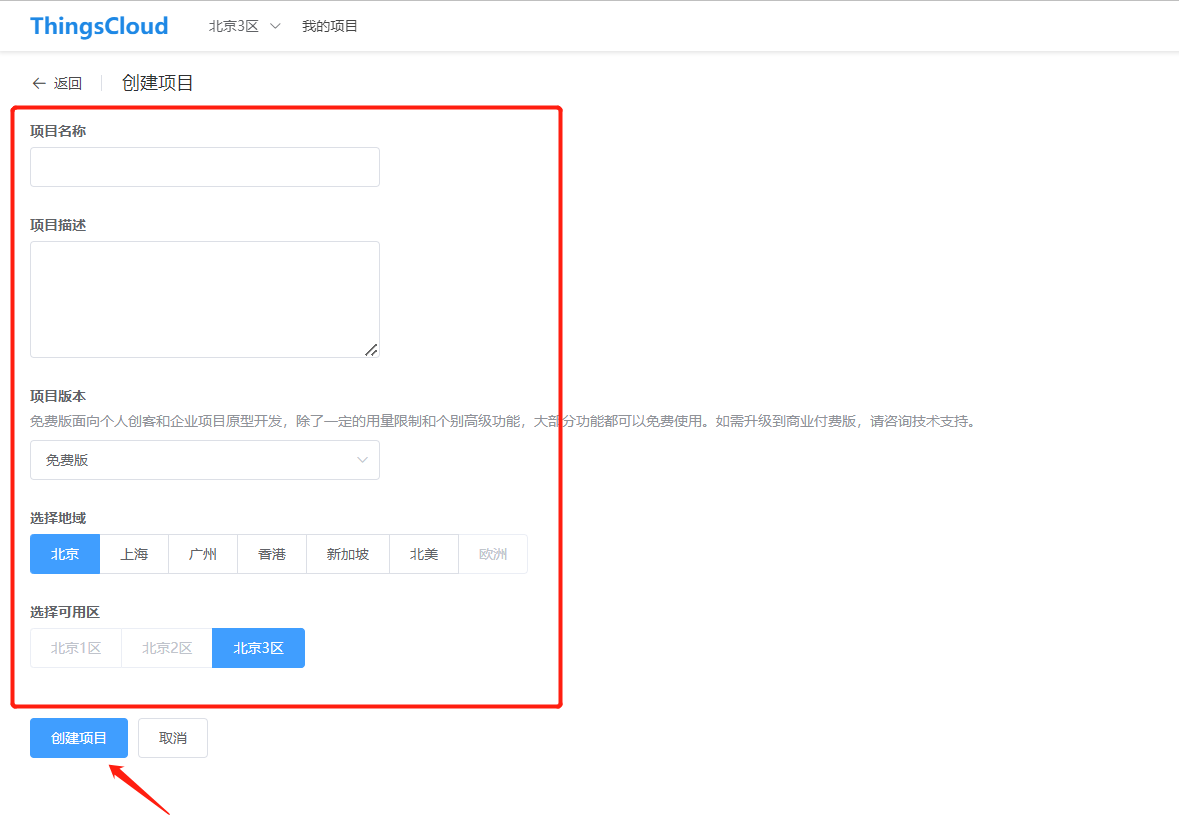Open the 我的项目 menu item
Image resolution: width=1179 pixels, height=831 pixels.
tap(330, 26)
